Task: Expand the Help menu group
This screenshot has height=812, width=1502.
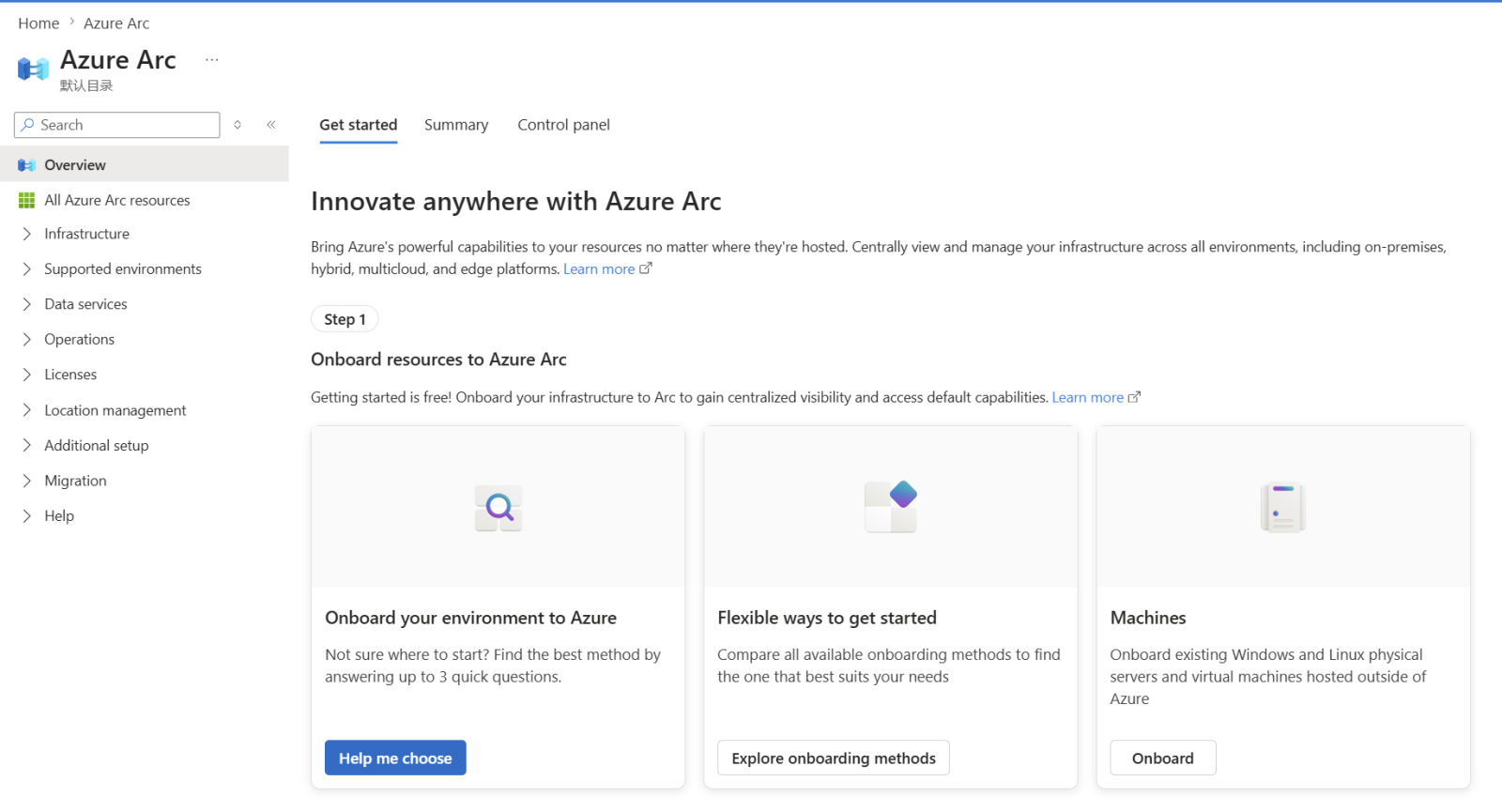Action: point(27,516)
